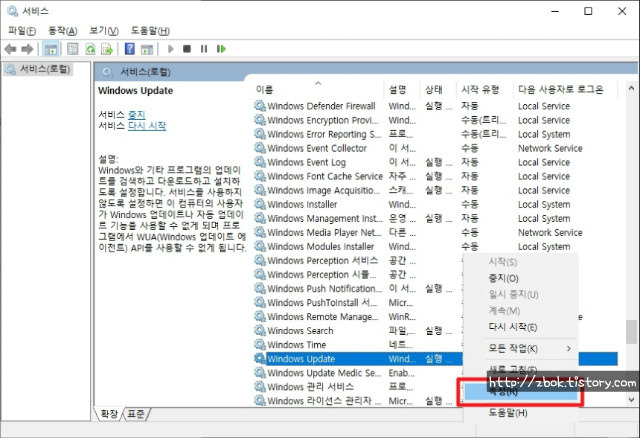This screenshot has height=438, width=640.
Task: Select Windows 라이선스 관리자 service
Action: tap(319, 401)
